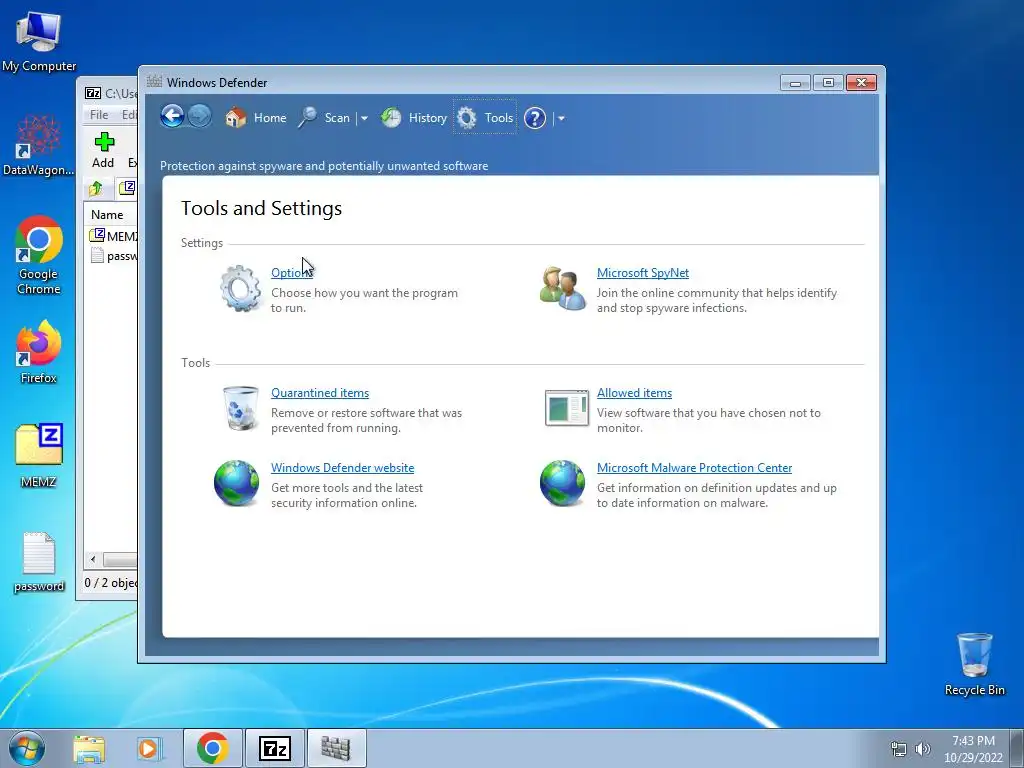Click the Forward arrow in Defender
The height and width of the screenshot is (768, 1024).
(x=200, y=117)
